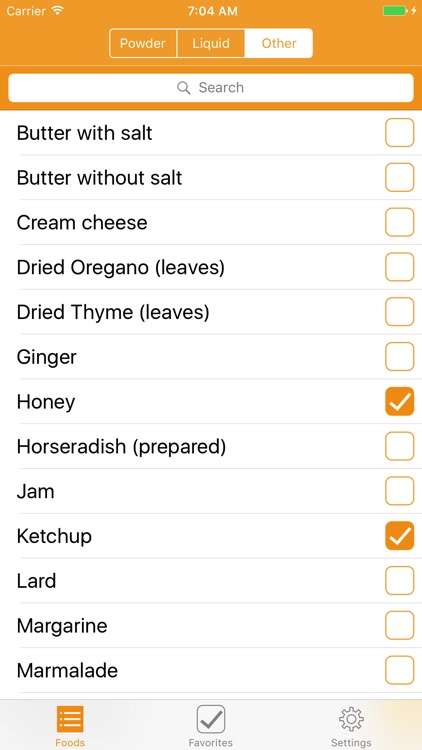Tick the Ginger checkbox

pos(400,356)
